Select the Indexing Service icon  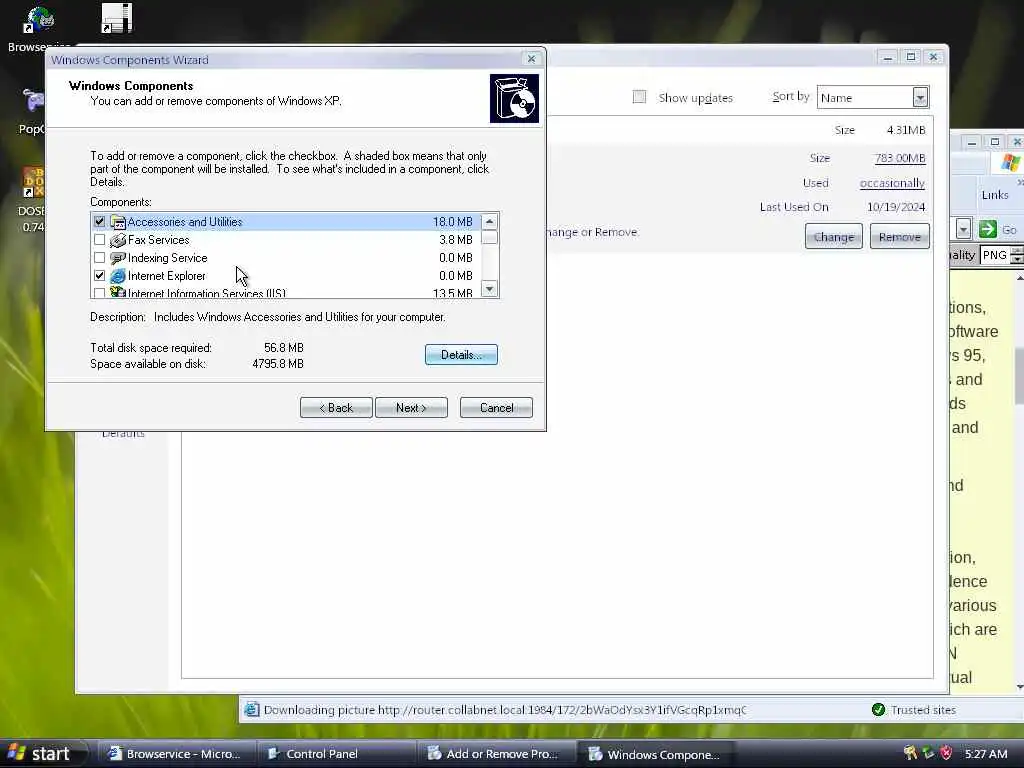click(118, 258)
